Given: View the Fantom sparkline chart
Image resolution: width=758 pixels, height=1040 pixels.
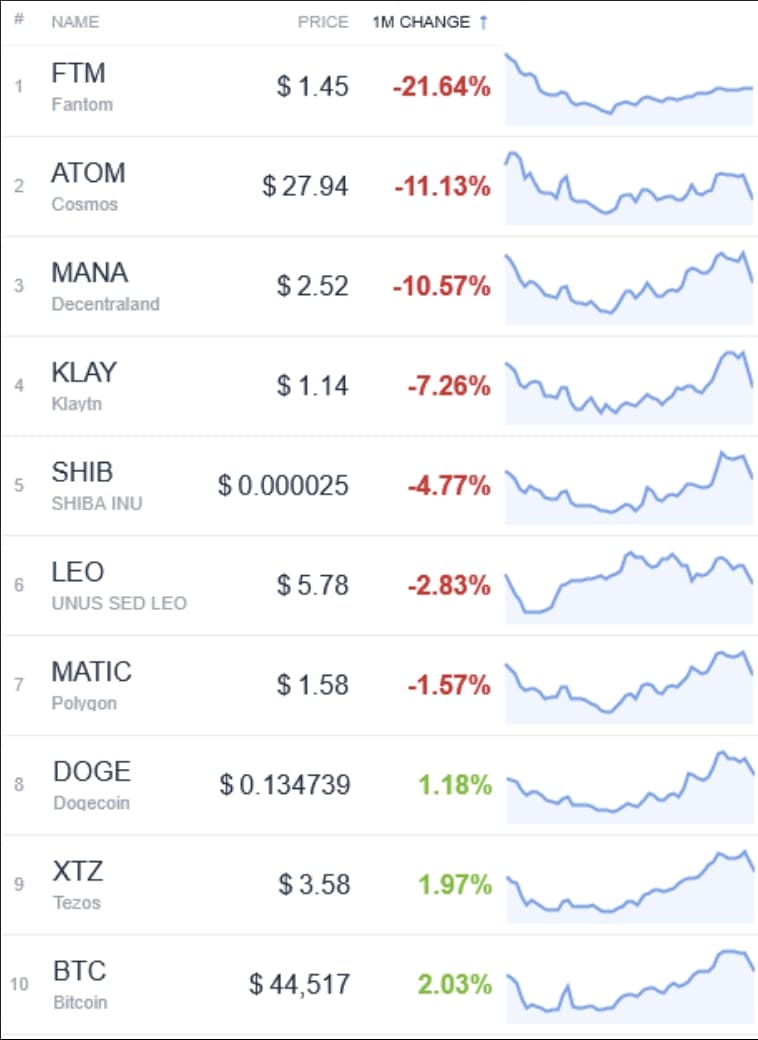Looking at the screenshot, I should click(x=629, y=89).
